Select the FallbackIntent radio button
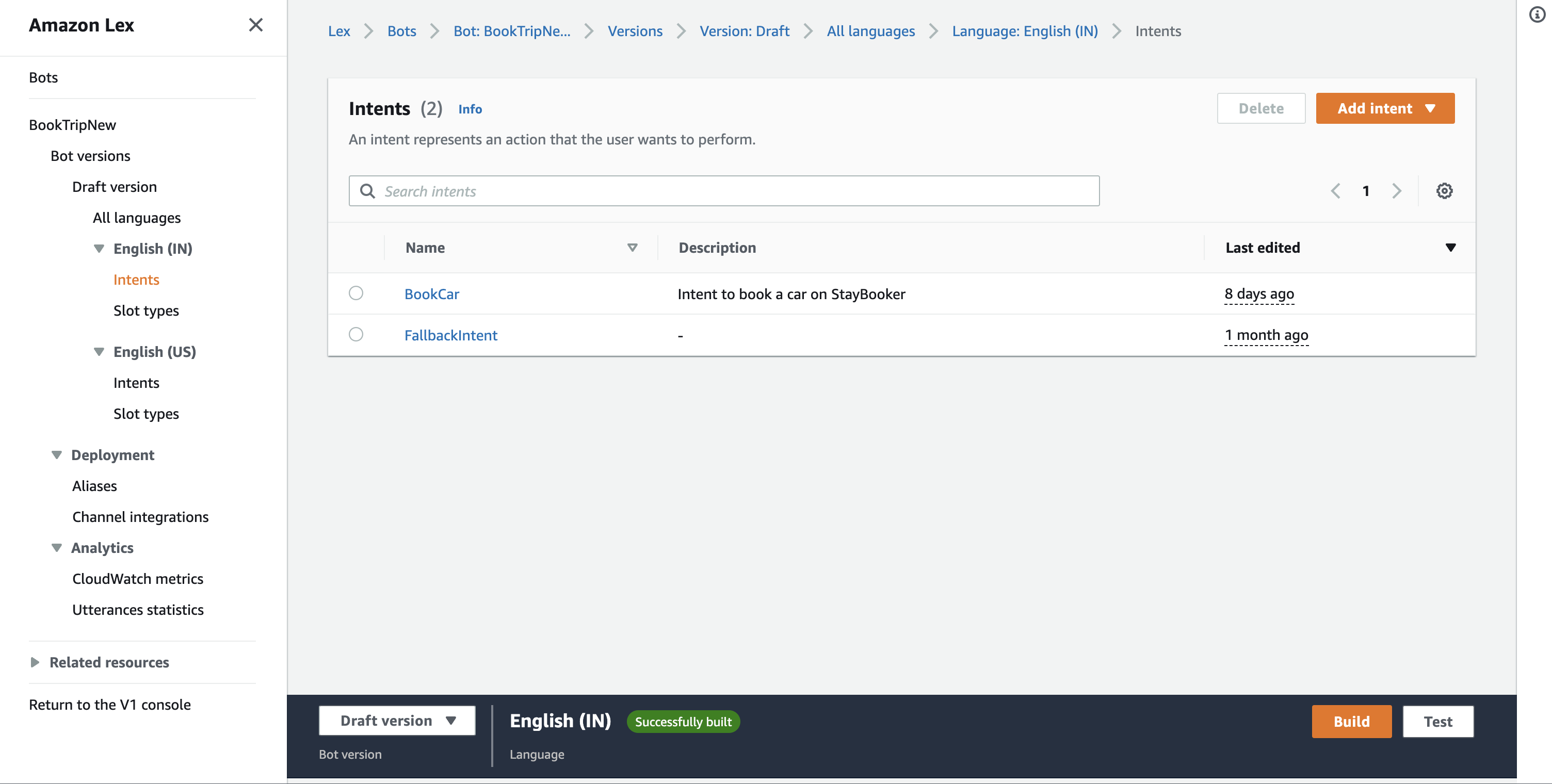Image resolution: width=1552 pixels, height=784 pixels. pos(356,334)
